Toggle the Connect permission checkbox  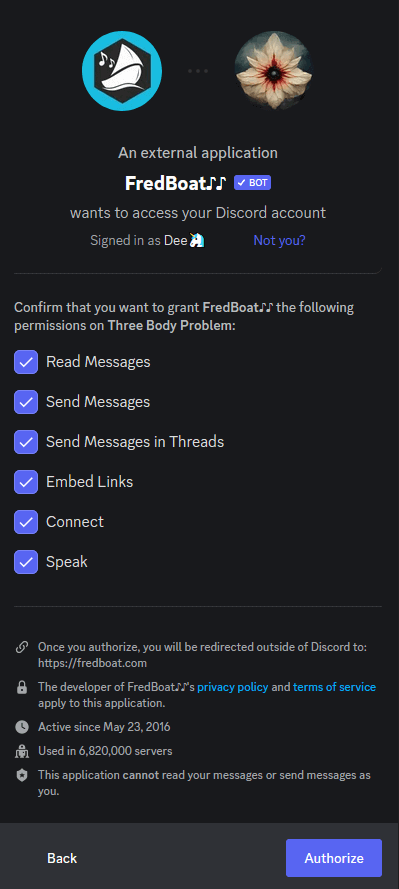[x=26, y=522]
